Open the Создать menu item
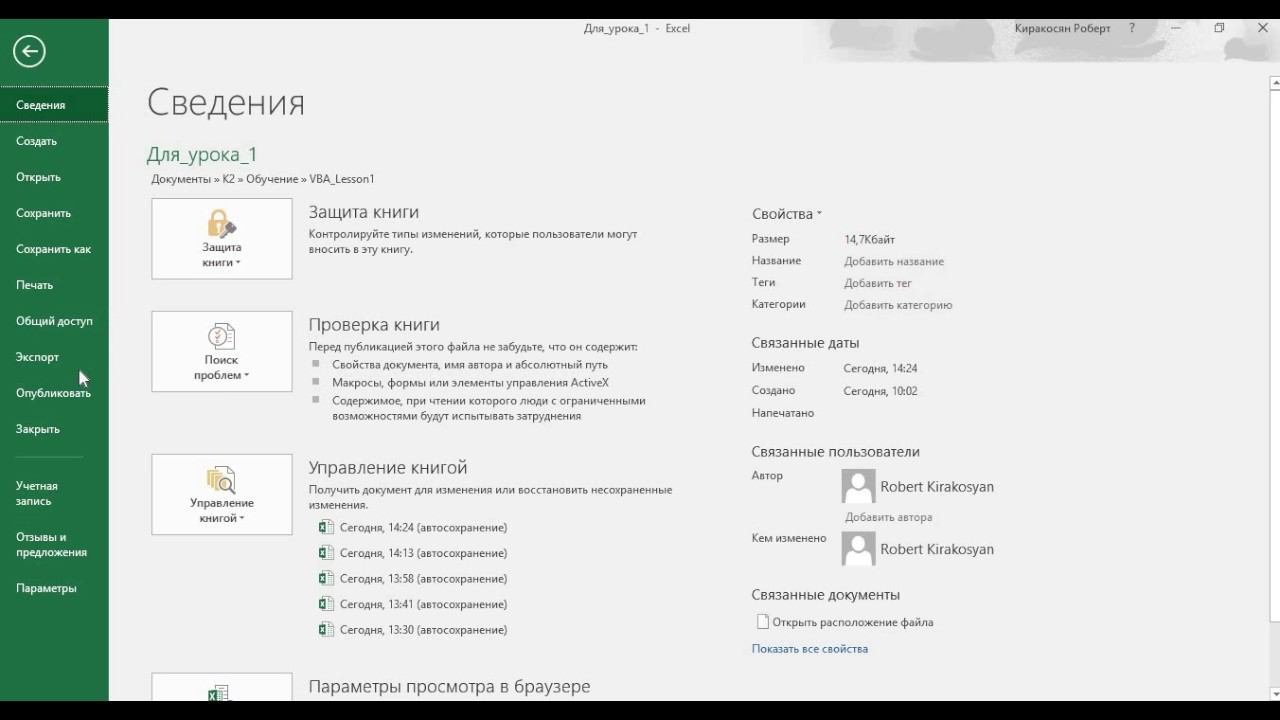Viewport: 1280px width, 720px height. click(x=54, y=141)
